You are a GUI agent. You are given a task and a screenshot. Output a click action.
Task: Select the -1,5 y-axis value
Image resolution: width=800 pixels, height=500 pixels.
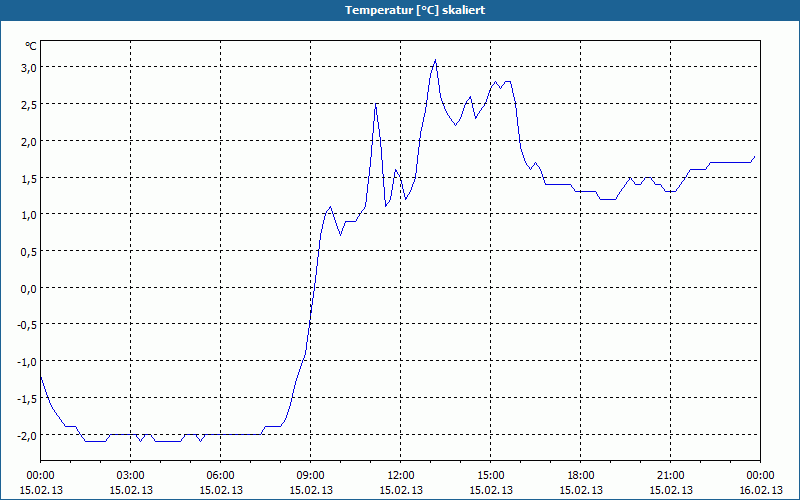point(27,398)
